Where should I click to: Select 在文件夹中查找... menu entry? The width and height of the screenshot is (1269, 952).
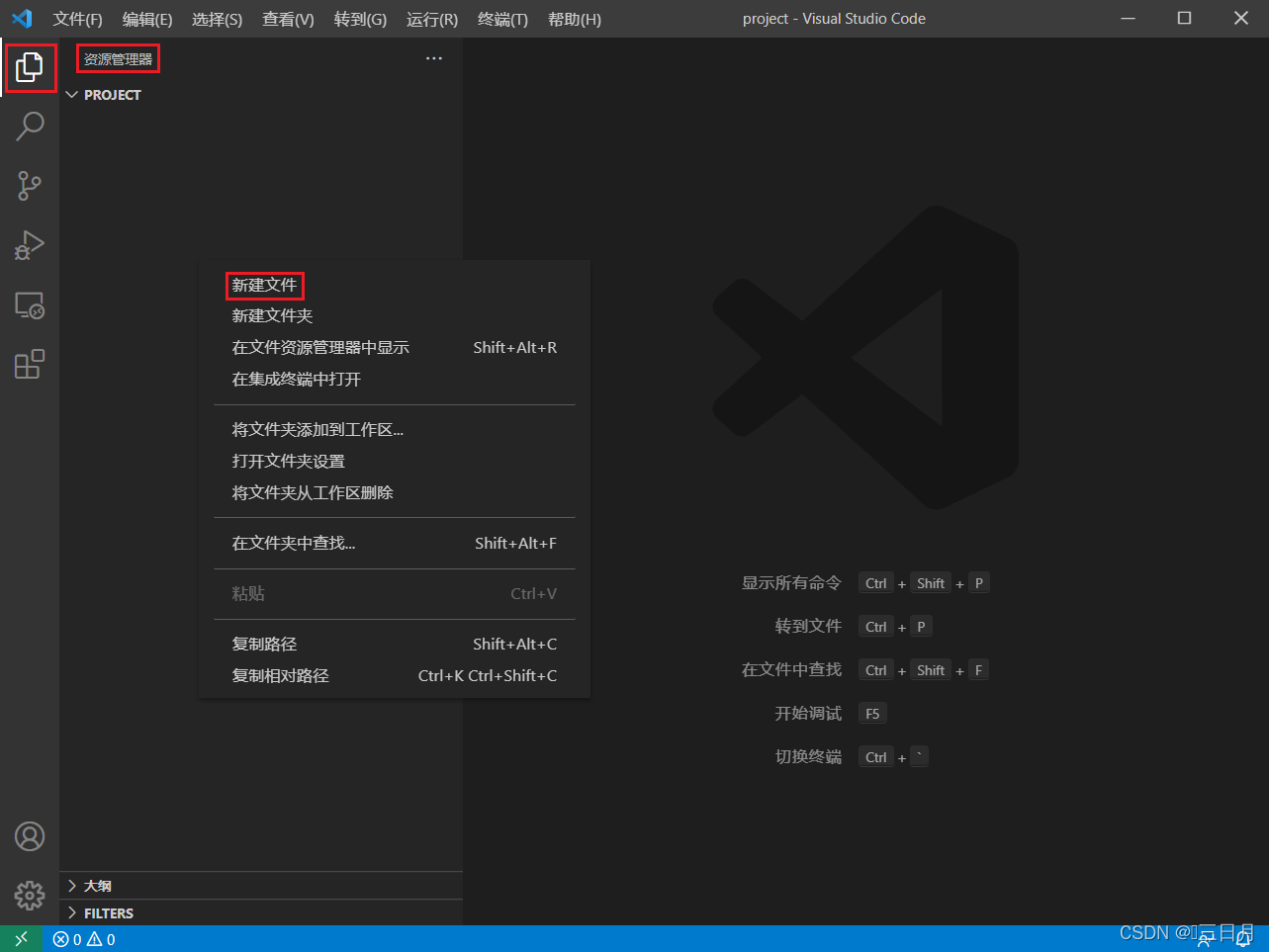(395, 544)
